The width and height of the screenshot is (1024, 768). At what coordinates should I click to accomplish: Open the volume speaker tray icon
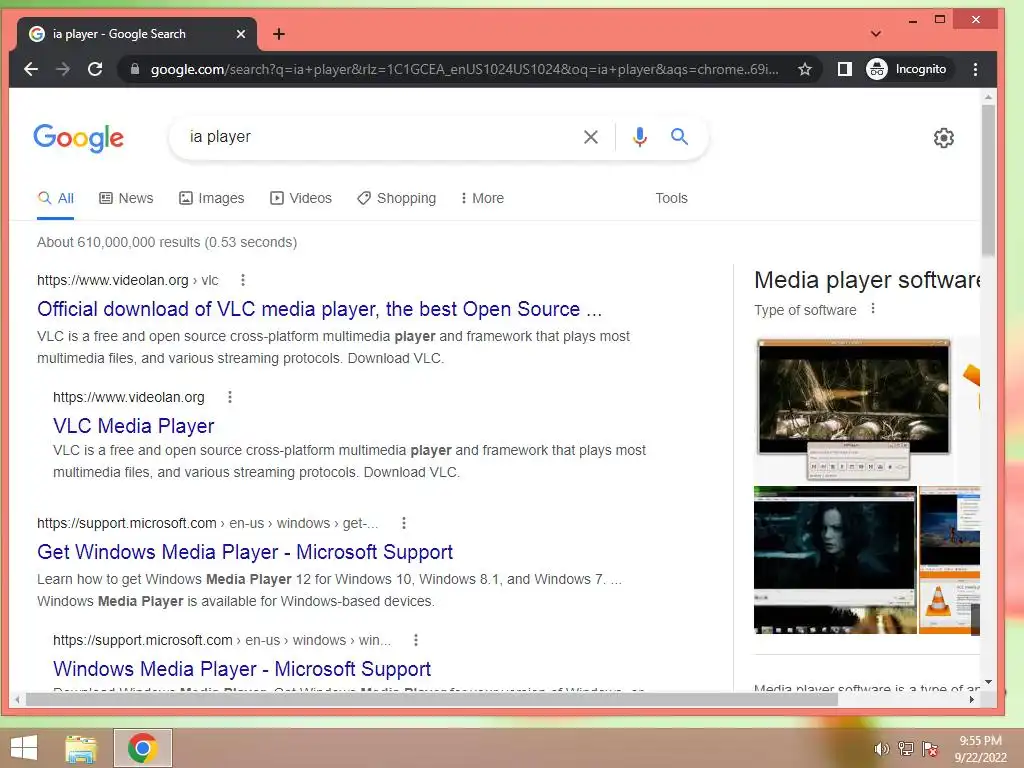881,749
